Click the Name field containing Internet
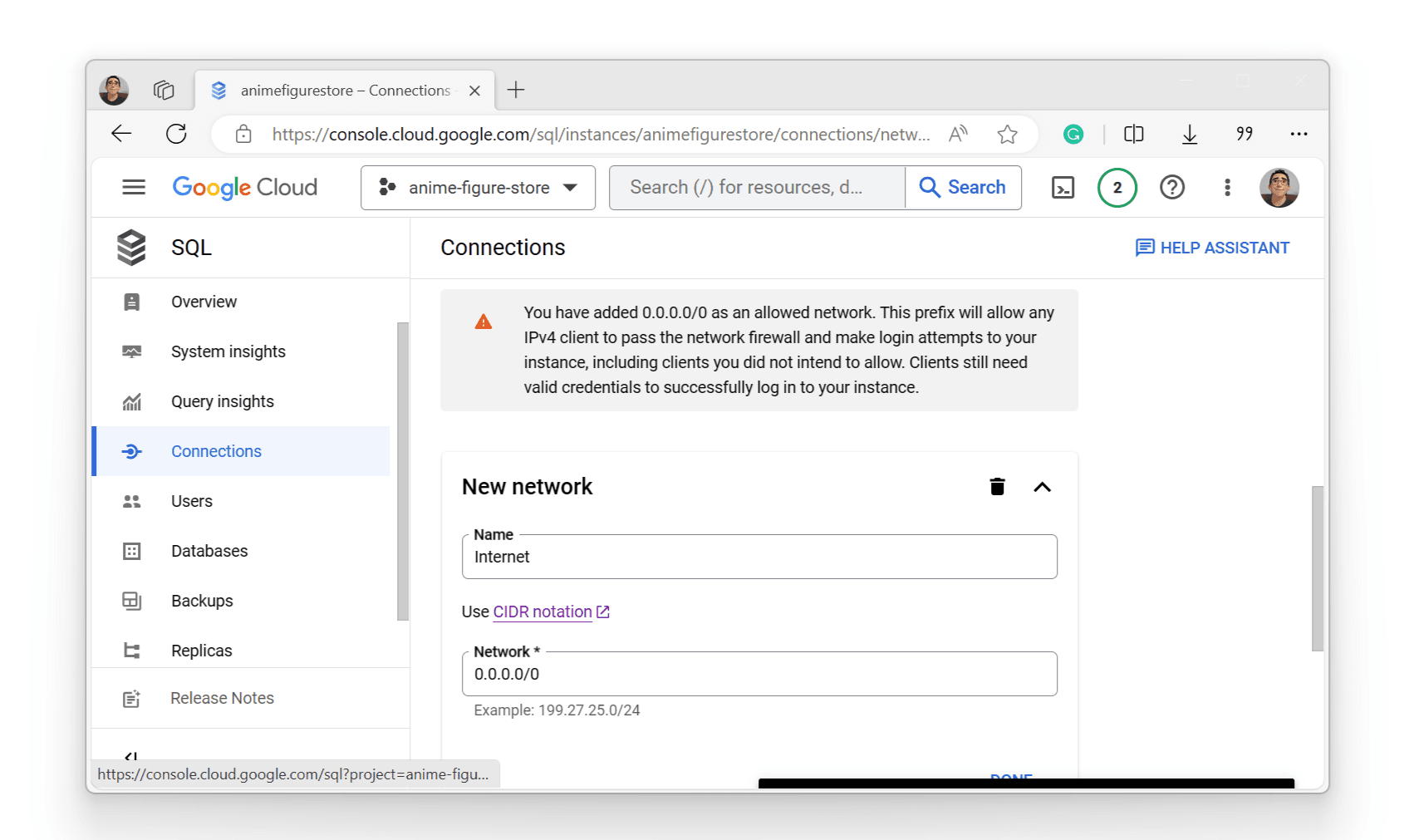Screen dimensions: 1419x840 click(759, 557)
